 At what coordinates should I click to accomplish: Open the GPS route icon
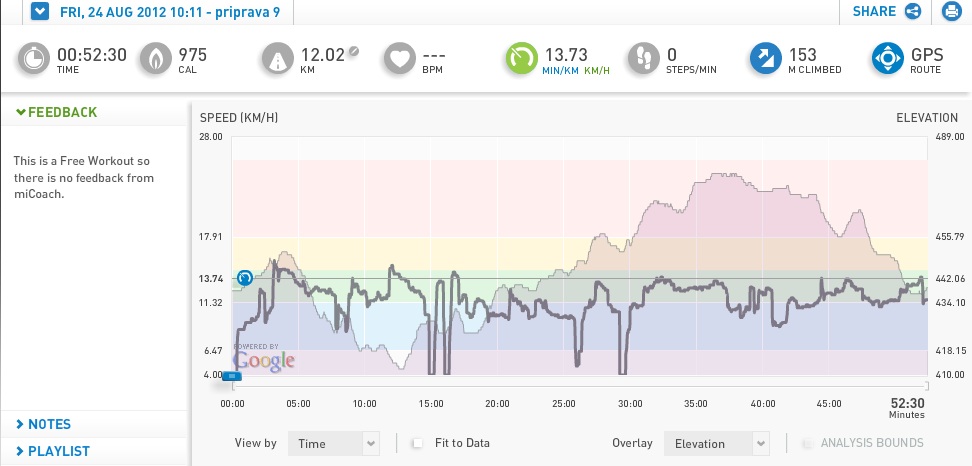[x=888, y=59]
